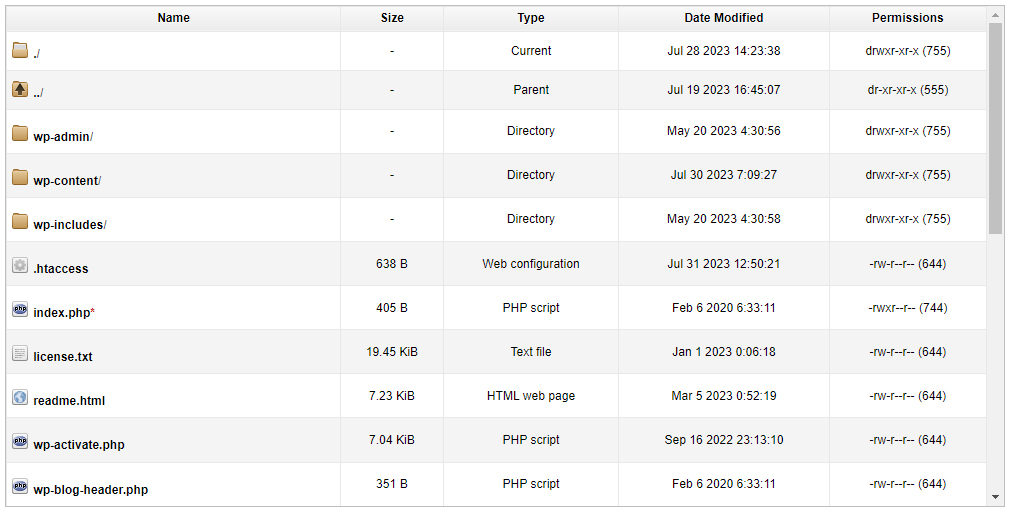Open the wp-content/ directory link

(x=67, y=181)
